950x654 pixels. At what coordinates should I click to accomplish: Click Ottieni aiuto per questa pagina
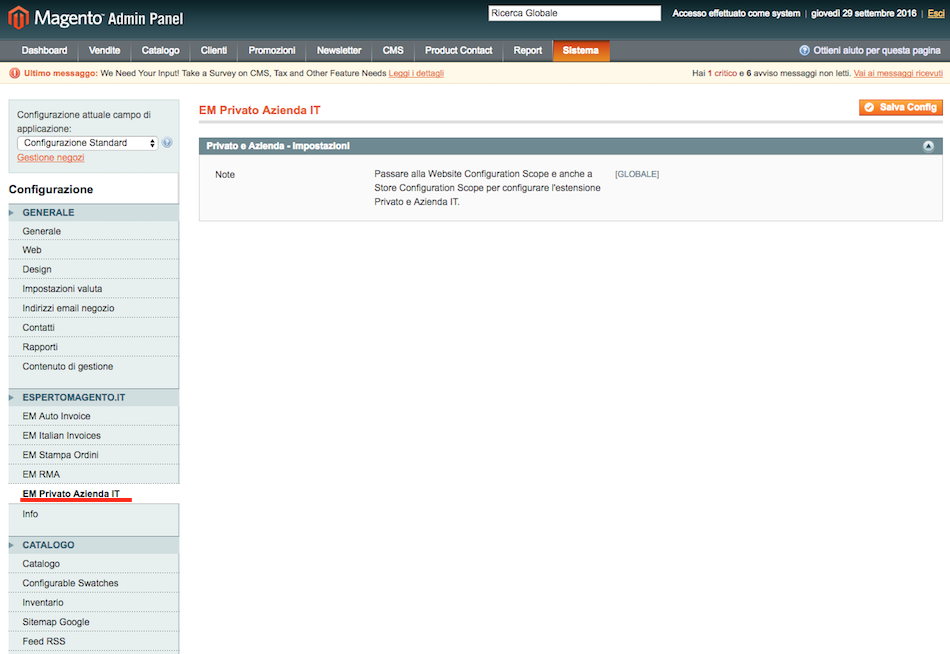point(876,50)
